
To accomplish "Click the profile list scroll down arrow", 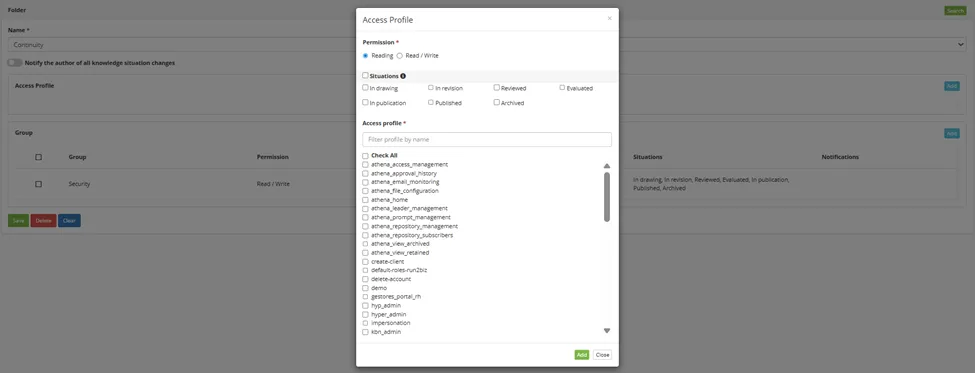I will coord(607,331).
